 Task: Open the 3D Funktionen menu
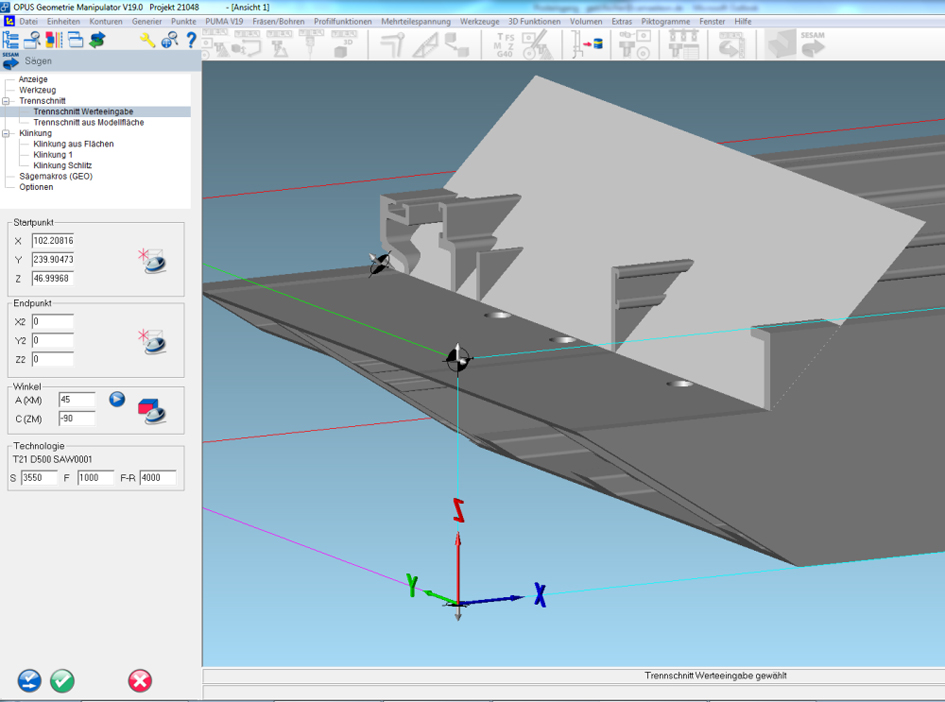pyautogui.click(x=535, y=21)
